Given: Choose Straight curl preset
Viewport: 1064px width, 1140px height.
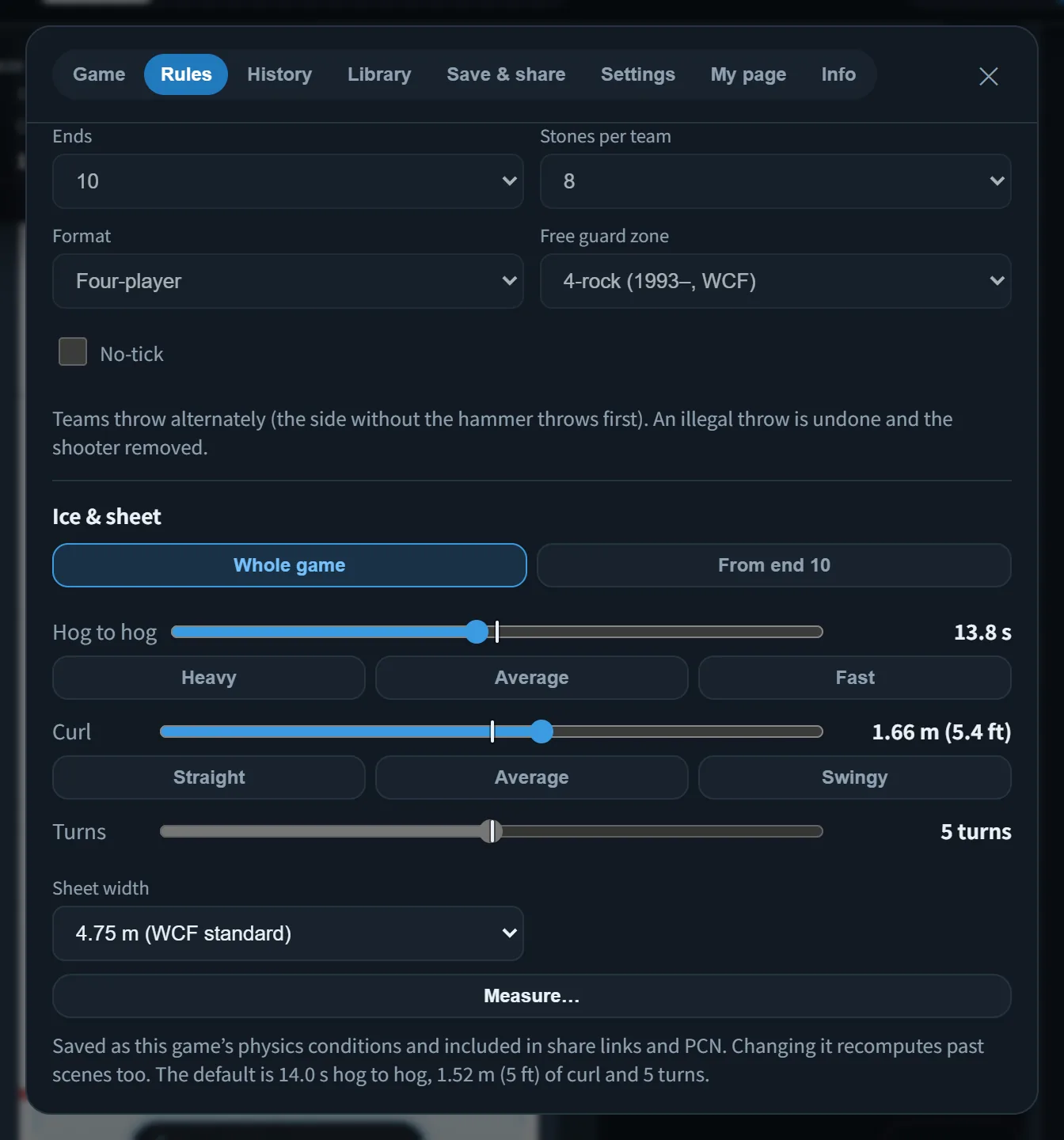Looking at the screenshot, I should coord(209,777).
